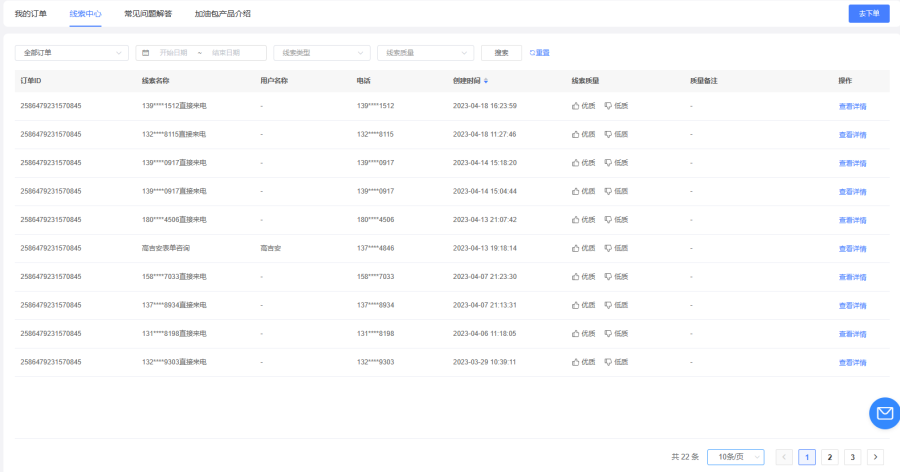Mark 180****4506 lead as 优质
Image resolution: width=900 pixels, height=472 pixels.
pyautogui.click(x=583, y=220)
